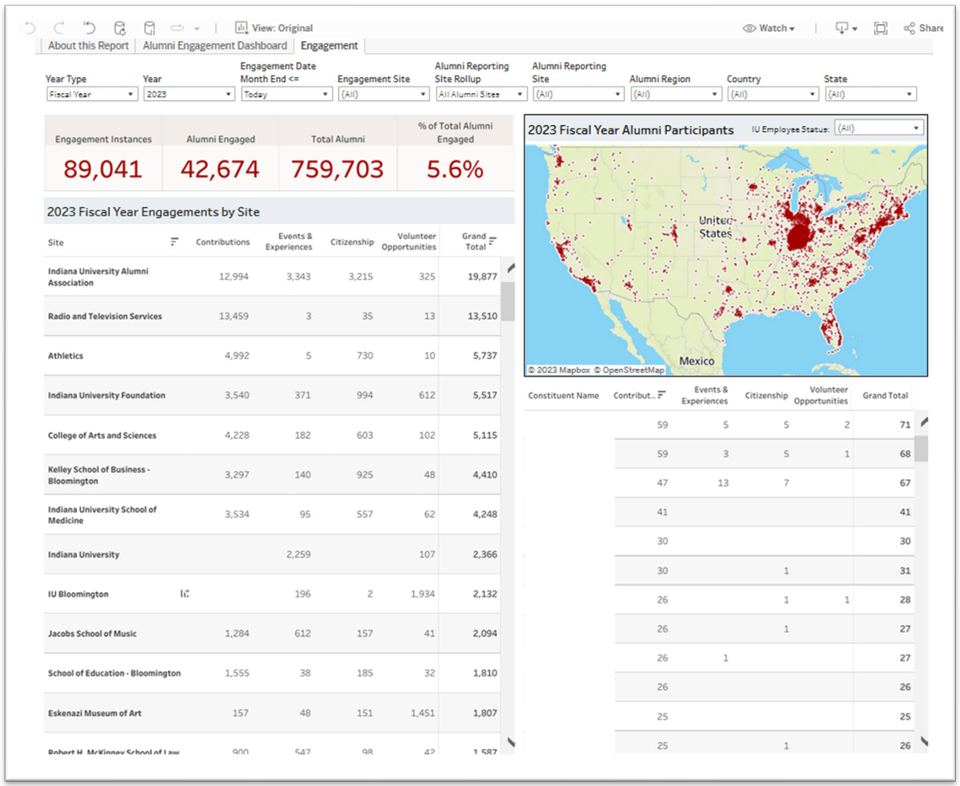
Task: Select Jacobs School of Music row
Action: tap(272, 634)
